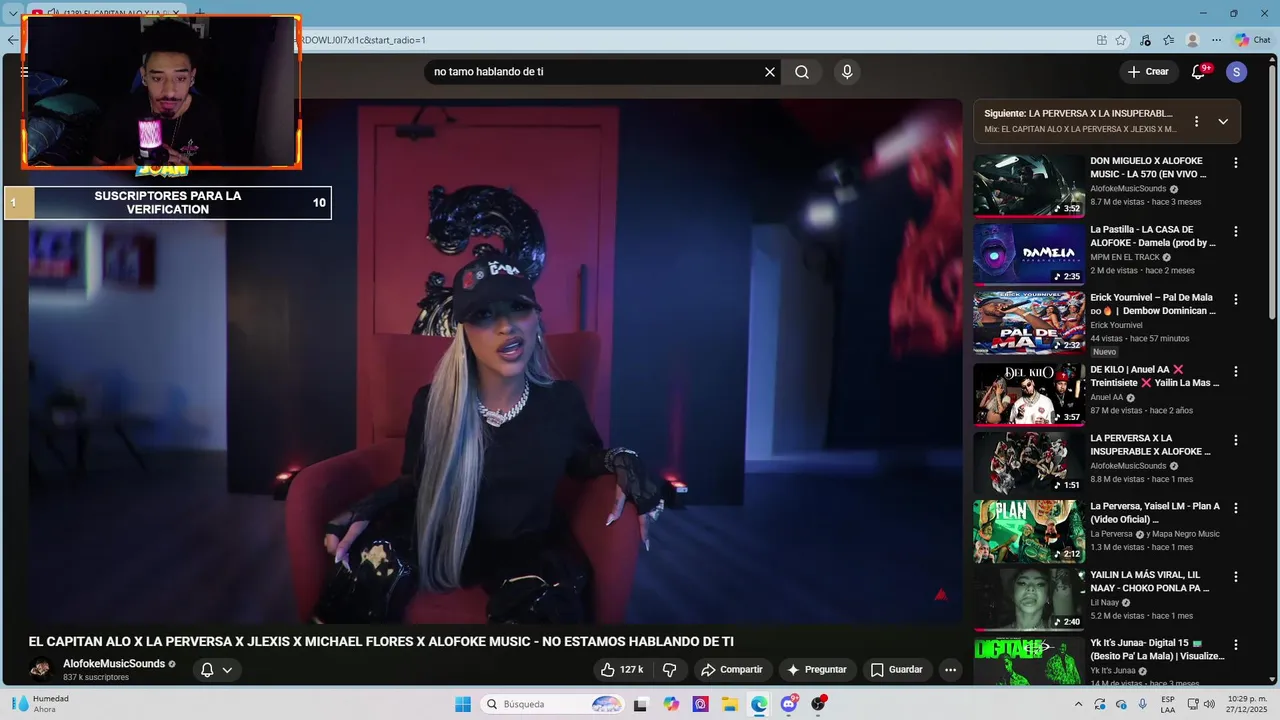Open Edge profile avatar
1280x720 pixels.
coord(1192,40)
